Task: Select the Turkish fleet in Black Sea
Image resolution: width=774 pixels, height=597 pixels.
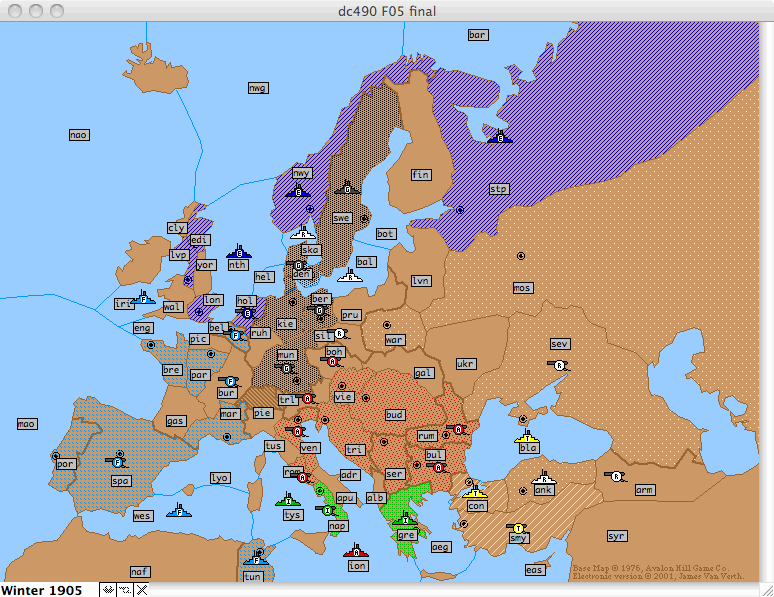Action: click(527, 437)
